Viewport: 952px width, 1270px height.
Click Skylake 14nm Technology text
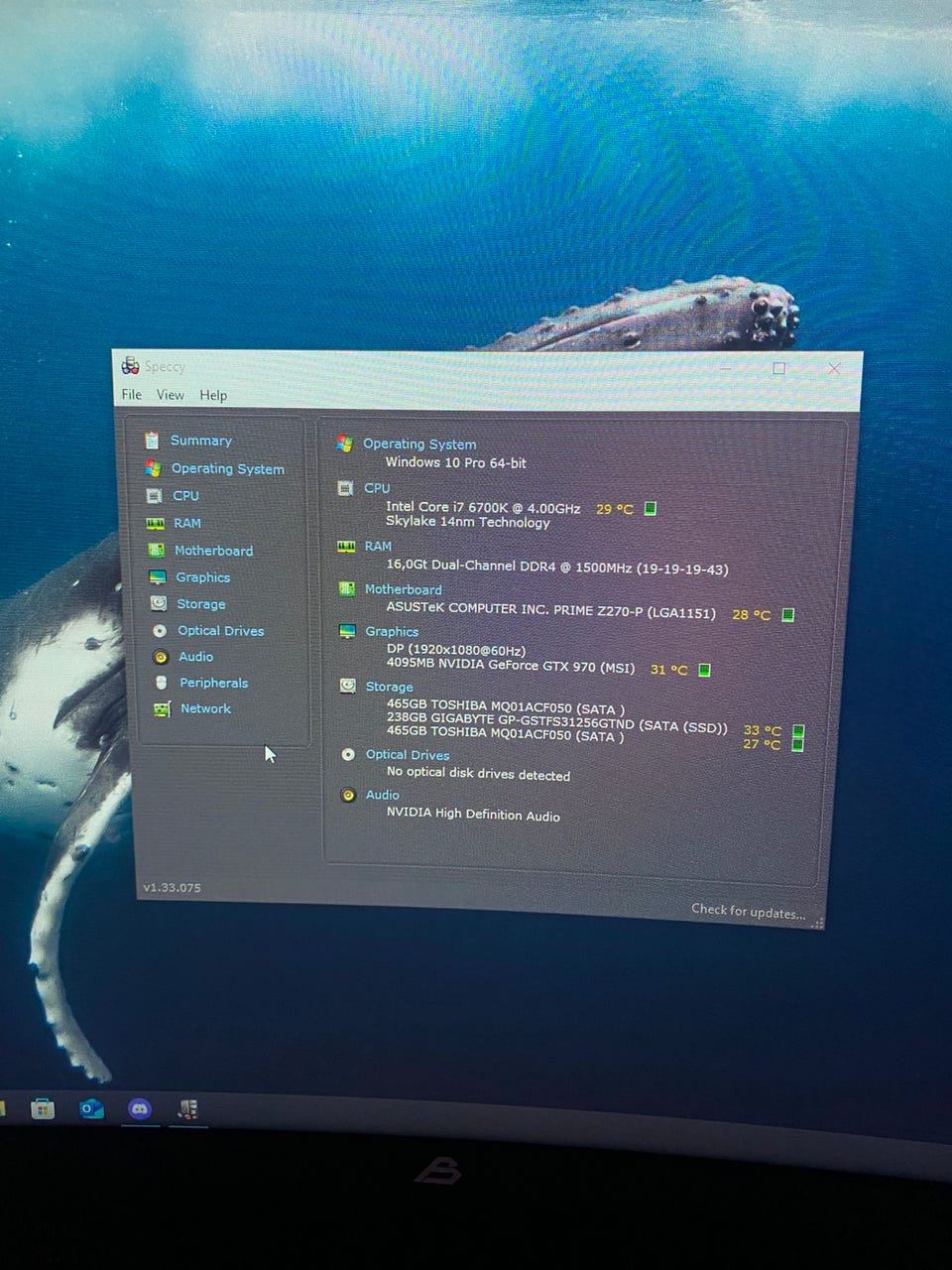click(x=468, y=522)
